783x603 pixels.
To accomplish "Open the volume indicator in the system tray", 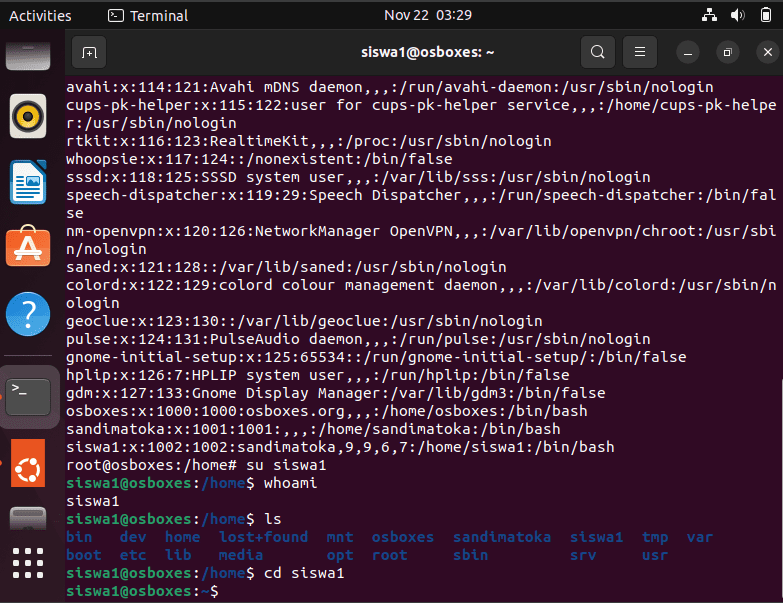I will 738,15.
